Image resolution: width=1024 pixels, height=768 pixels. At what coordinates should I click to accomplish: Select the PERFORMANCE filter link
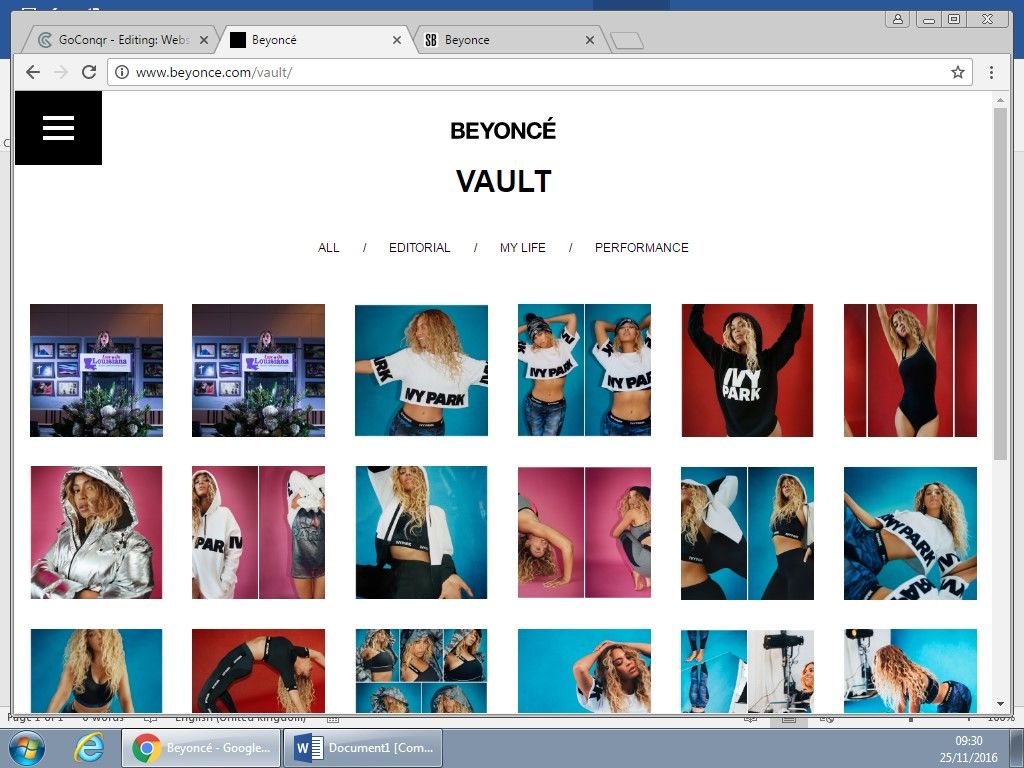(x=641, y=248)
